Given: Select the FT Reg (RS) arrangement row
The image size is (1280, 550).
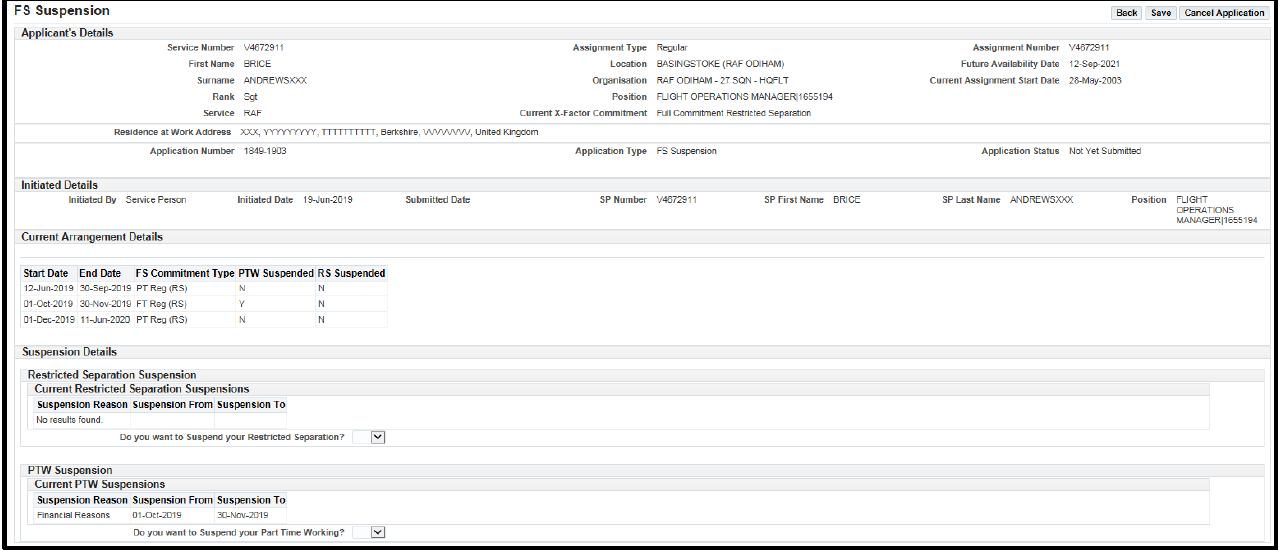Looking at the screenshot, I should [161, 304].
